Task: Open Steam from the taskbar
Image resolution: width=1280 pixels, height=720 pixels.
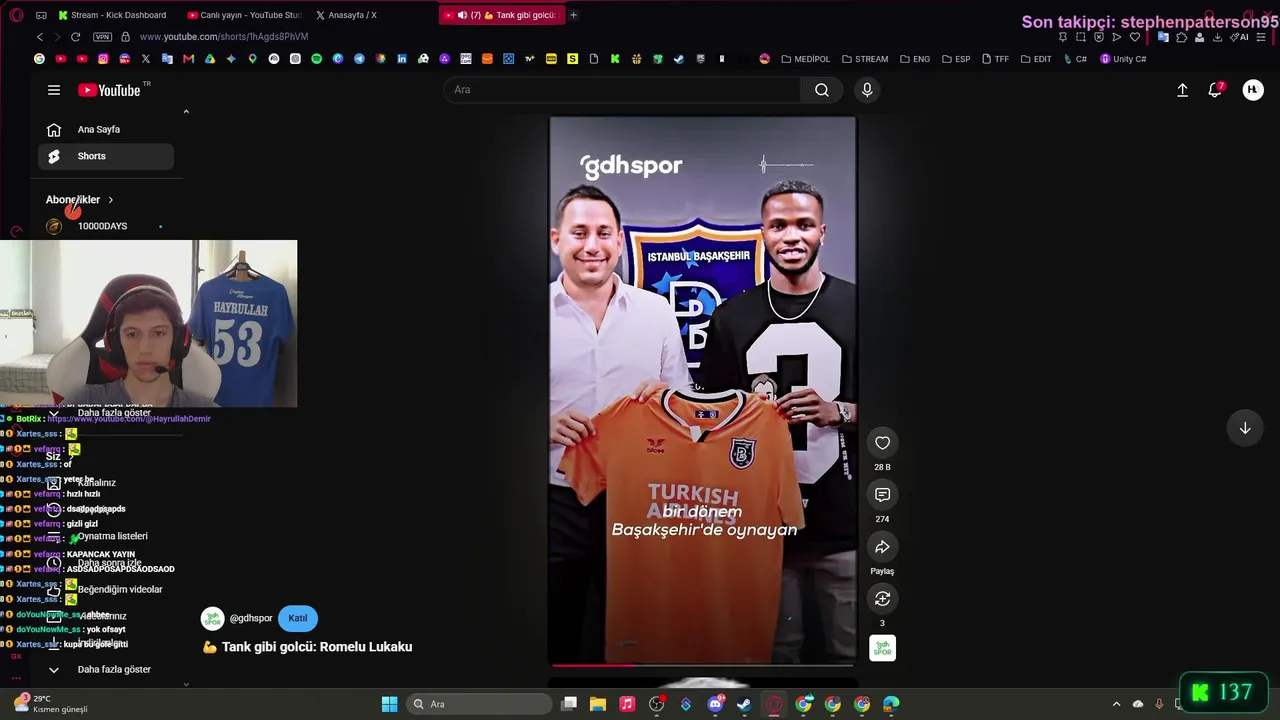Action: 744,704
